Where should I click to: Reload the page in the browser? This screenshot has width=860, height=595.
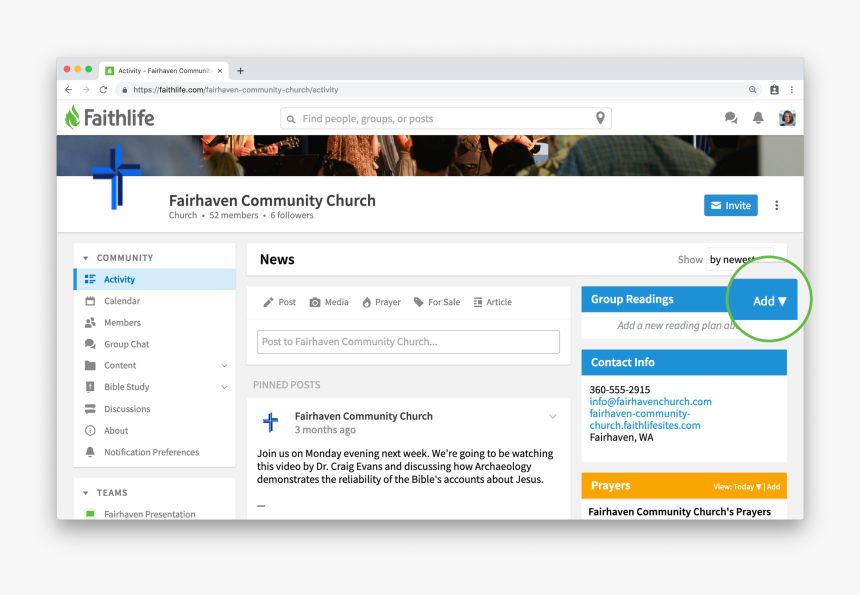coord(103,90)
